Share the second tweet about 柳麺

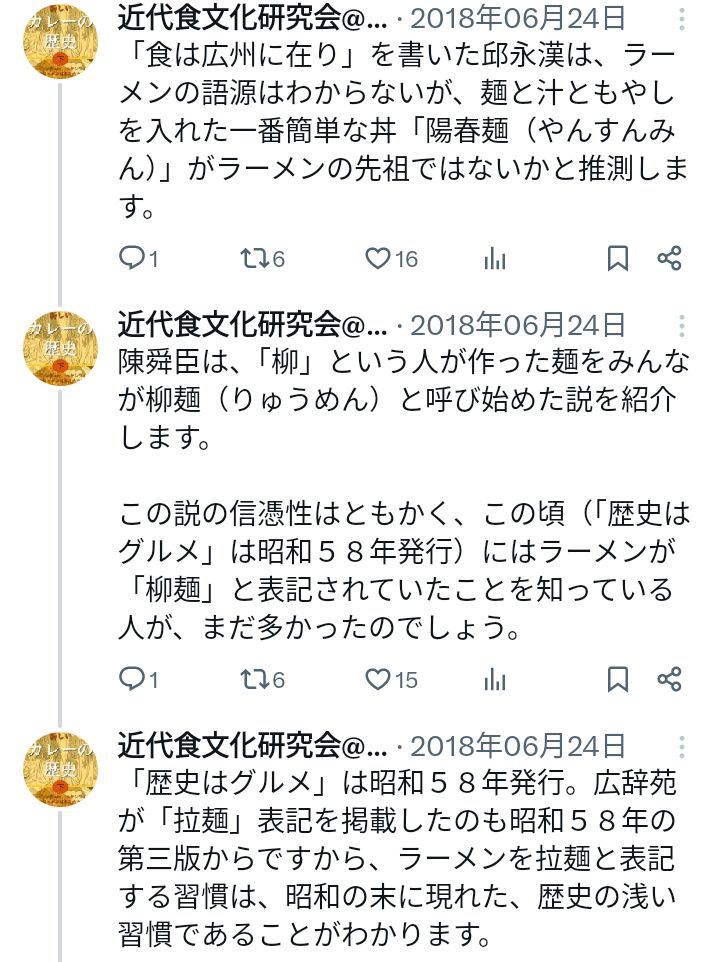click(x=669, y=680)
